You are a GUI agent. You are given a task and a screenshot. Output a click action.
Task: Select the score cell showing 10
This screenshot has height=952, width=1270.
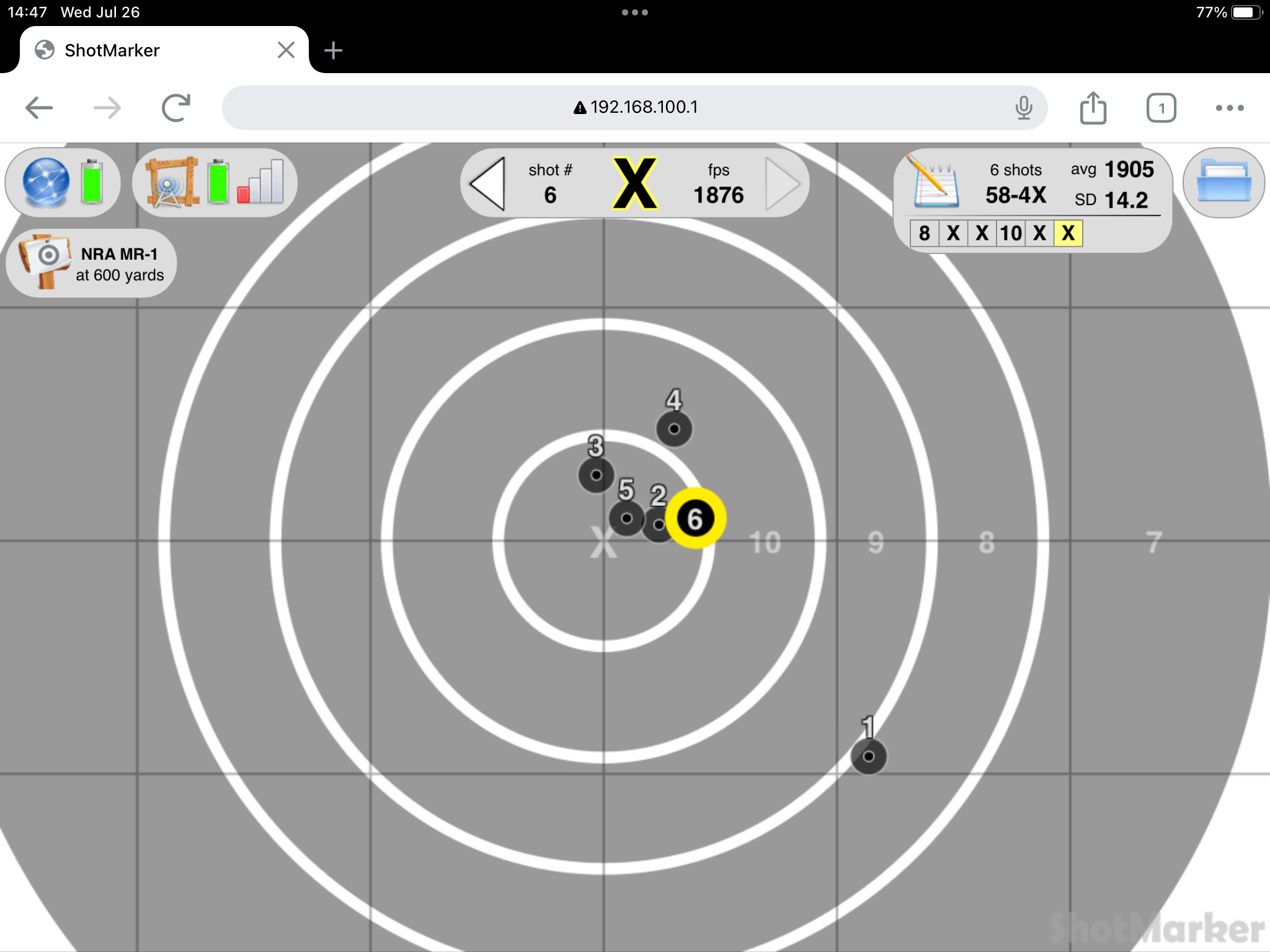pyautogui.click(x=1010, y=233)
